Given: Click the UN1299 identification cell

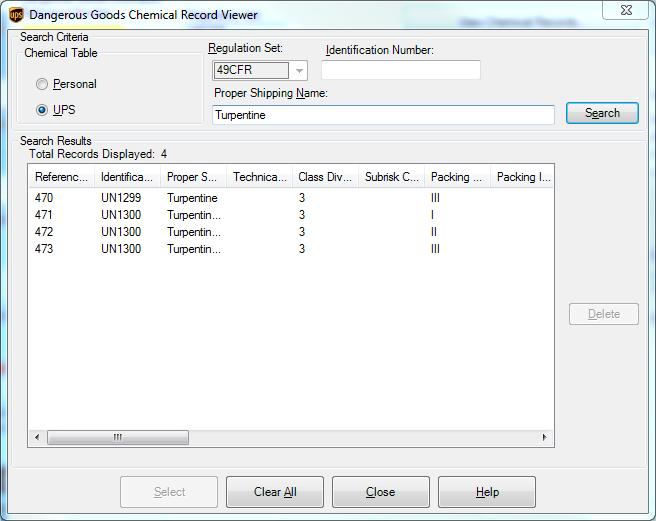Looking at the screenshot, I should (x=121, y=198).
